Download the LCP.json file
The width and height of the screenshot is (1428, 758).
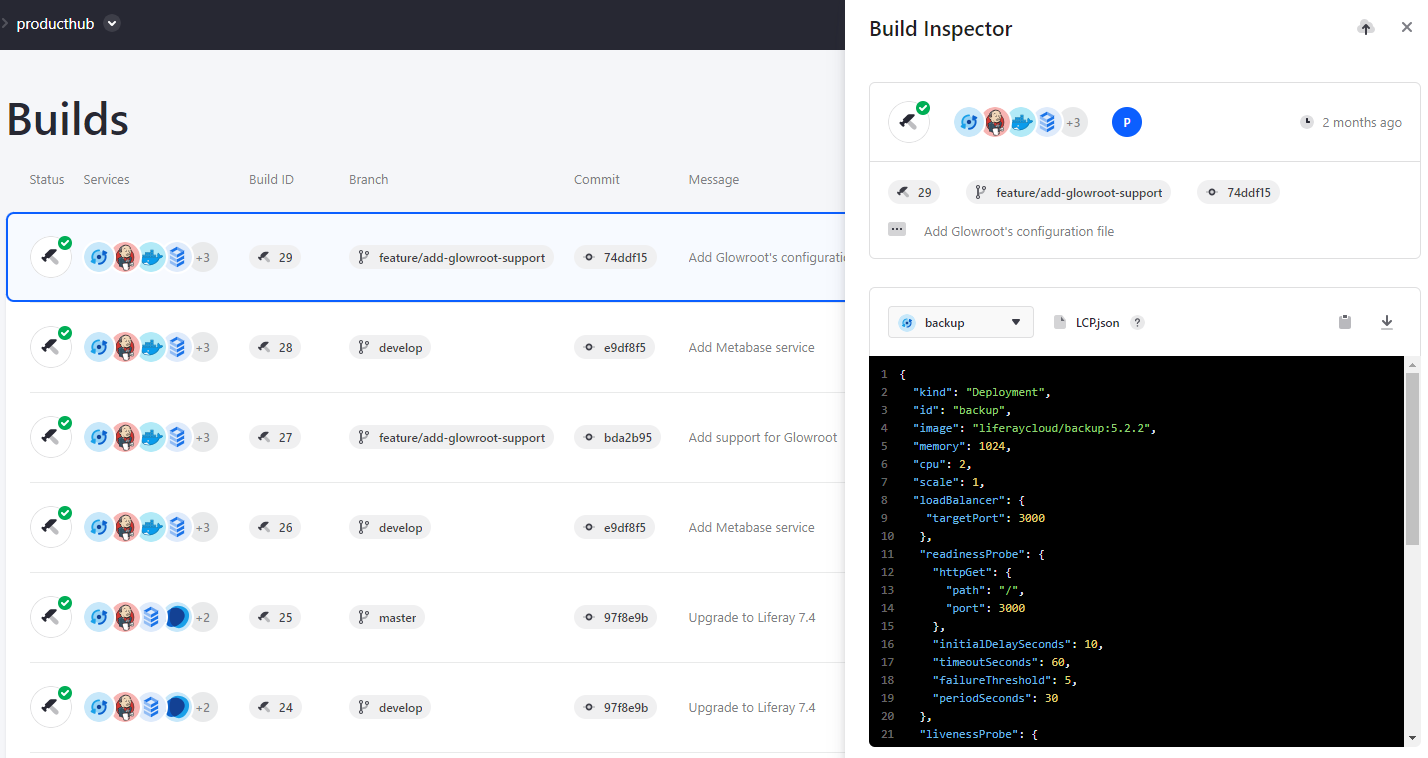coord(1387,322)
